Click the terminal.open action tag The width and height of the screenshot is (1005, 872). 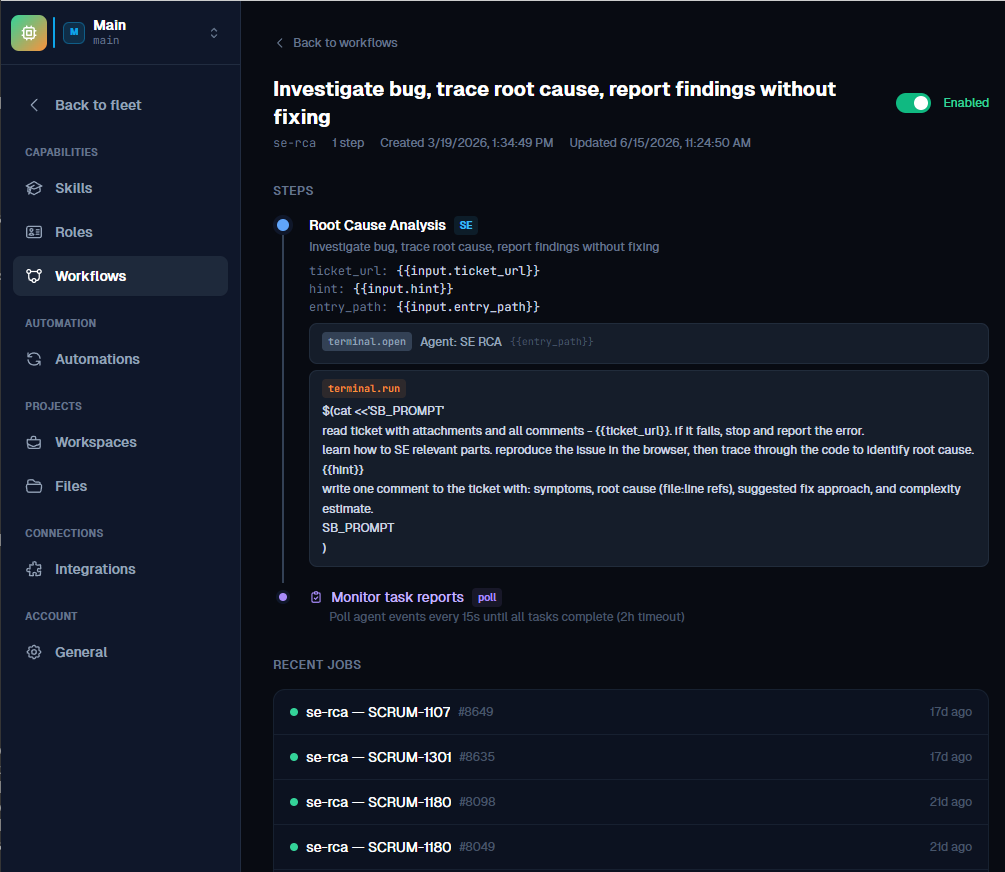367,342
